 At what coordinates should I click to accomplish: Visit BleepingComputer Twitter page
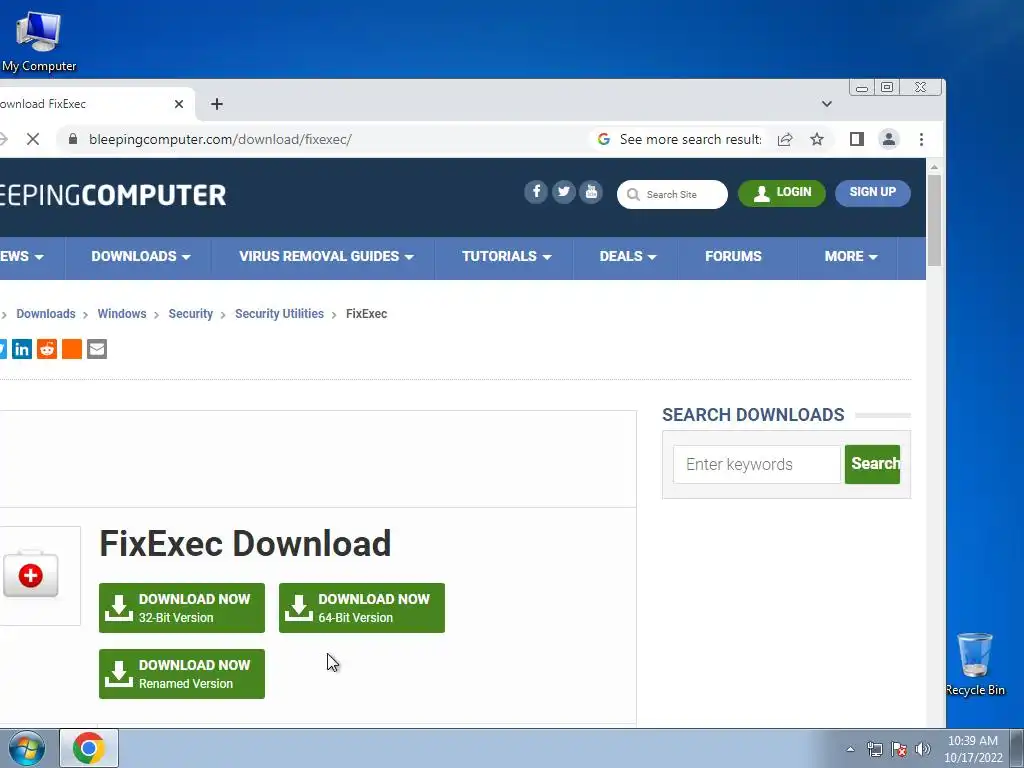564,192
